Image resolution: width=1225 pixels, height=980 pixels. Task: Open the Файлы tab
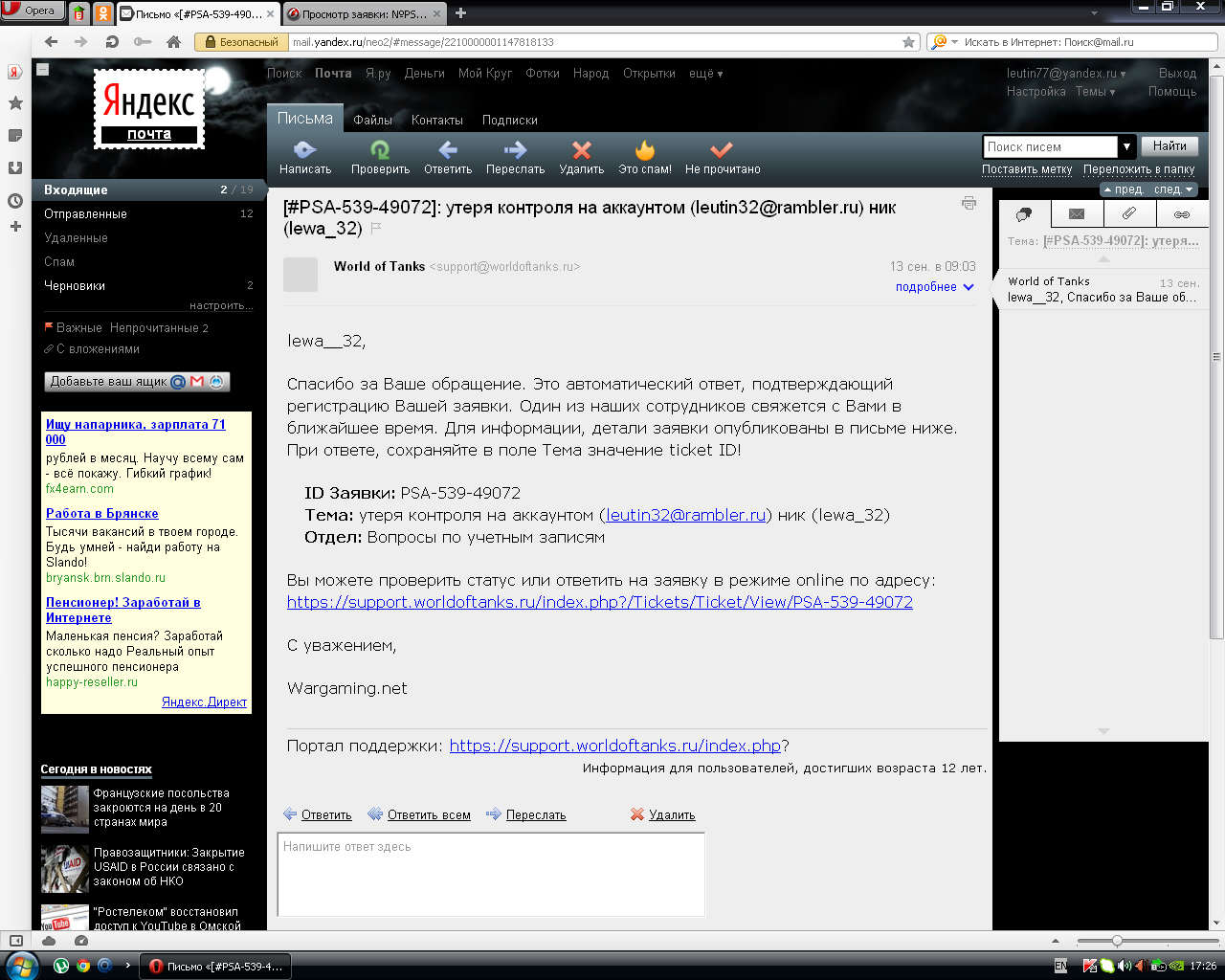[372, 121]
